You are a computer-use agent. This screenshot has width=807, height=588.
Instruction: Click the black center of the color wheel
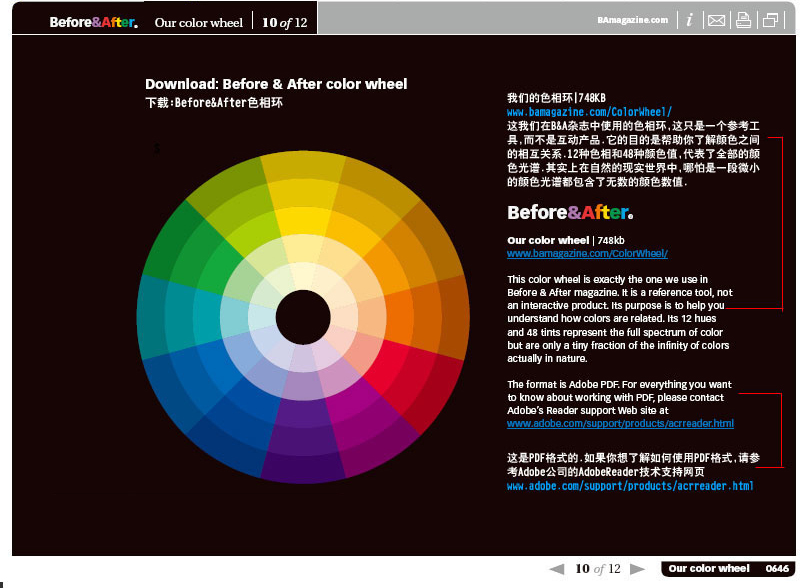tap(302, 317)
